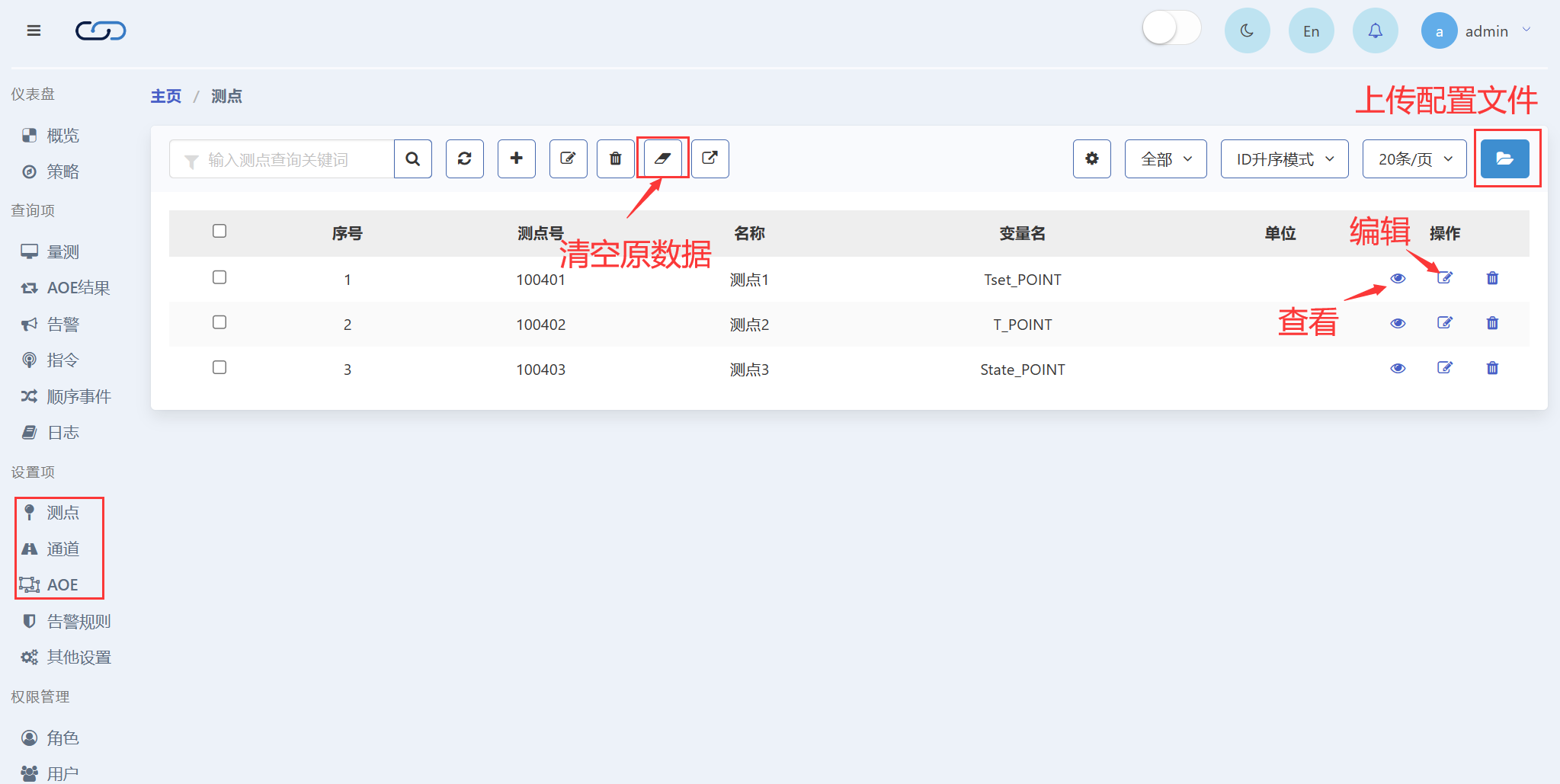The width and height of the screenshot is (1560, 784).
Task: Switch to dark mode moon icon
Action: (x=1247, y=30)
